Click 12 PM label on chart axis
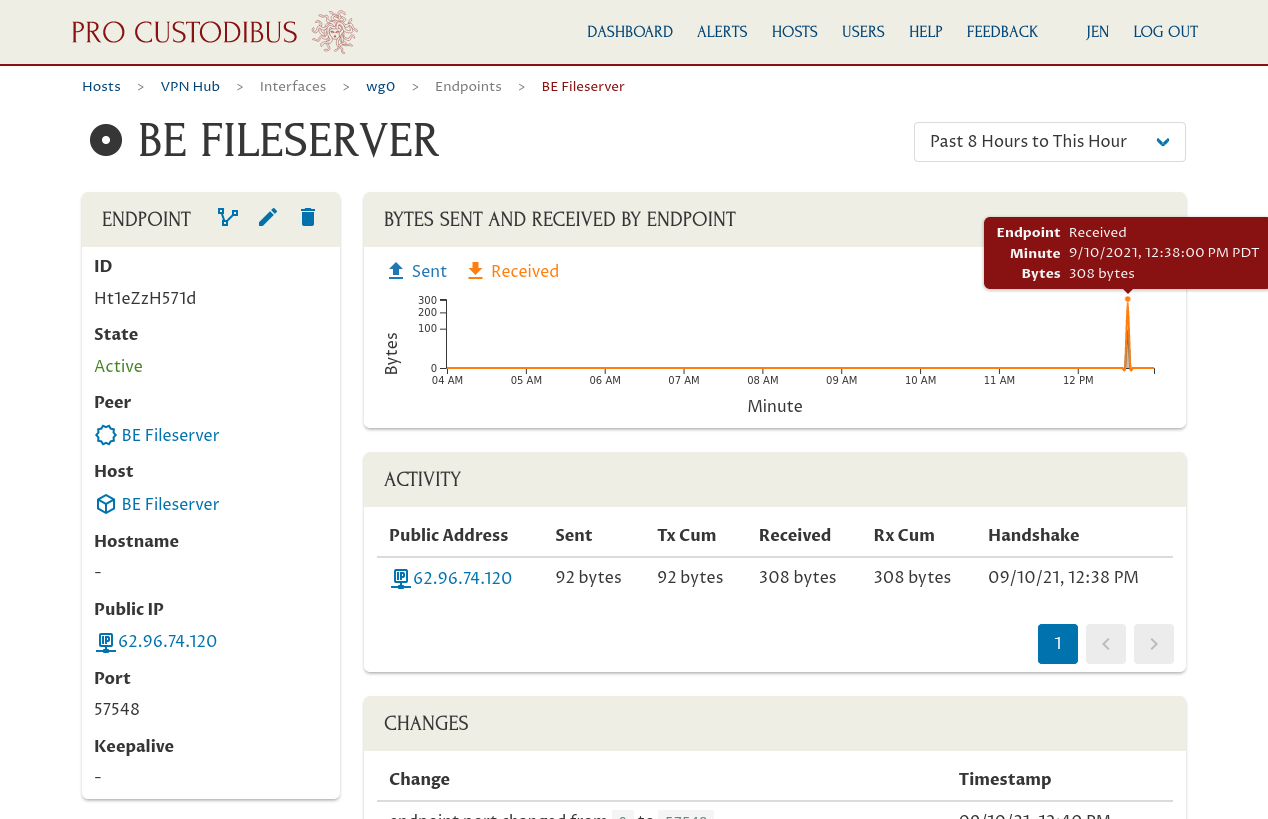The image size is (1268, 819). coord(1078,380)
